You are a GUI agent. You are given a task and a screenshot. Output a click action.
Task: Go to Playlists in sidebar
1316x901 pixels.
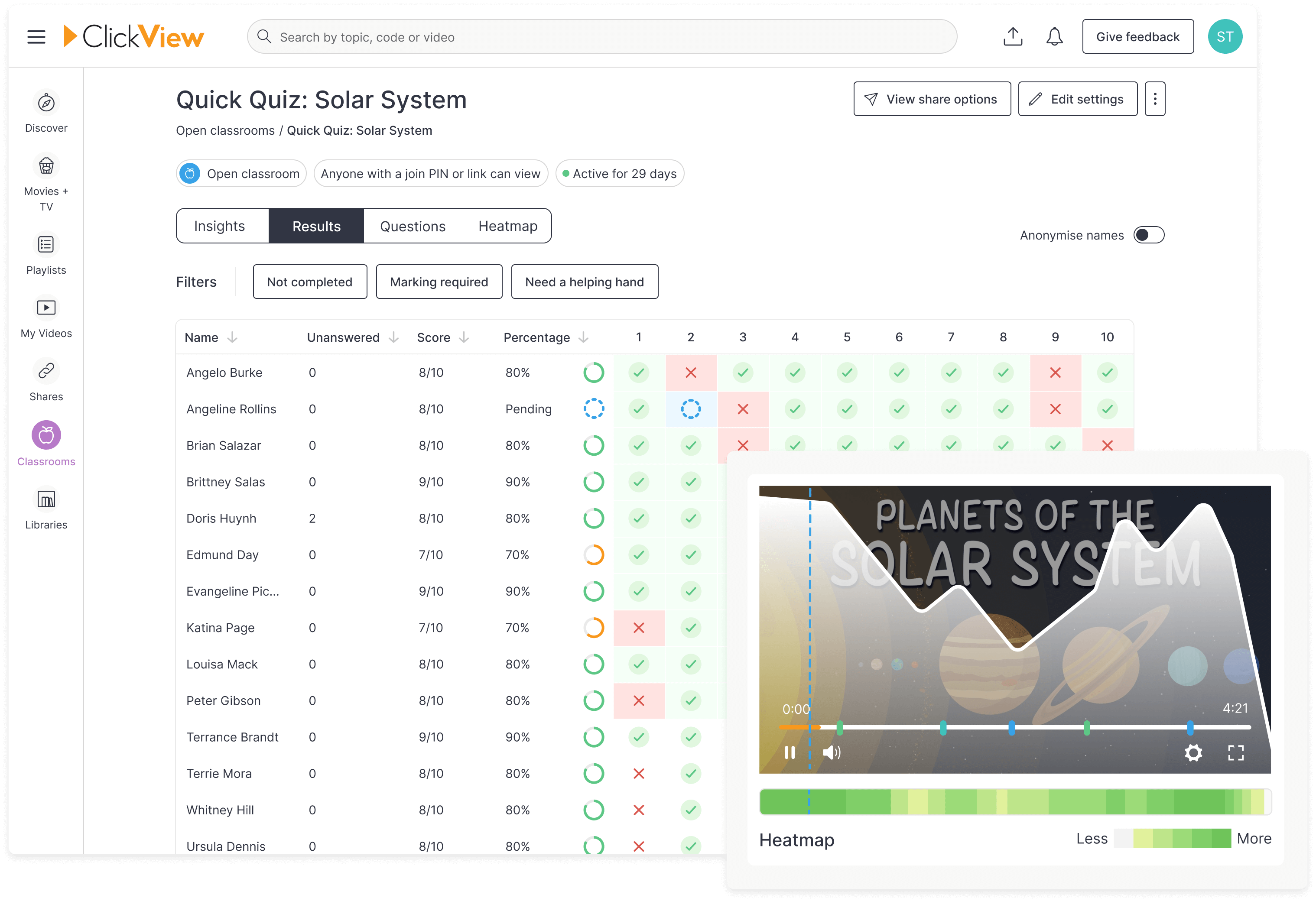[x=46, y=244]
